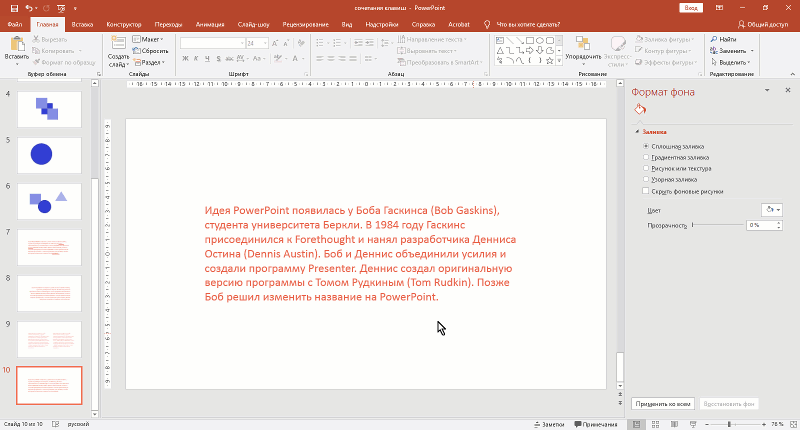Select Узорная заливка radio button
This screenshot has height=430, width=800.
646,180
